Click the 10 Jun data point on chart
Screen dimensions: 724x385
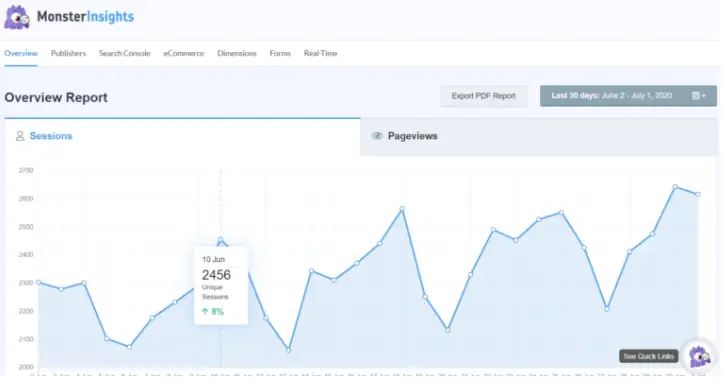[x=221, y=240]
